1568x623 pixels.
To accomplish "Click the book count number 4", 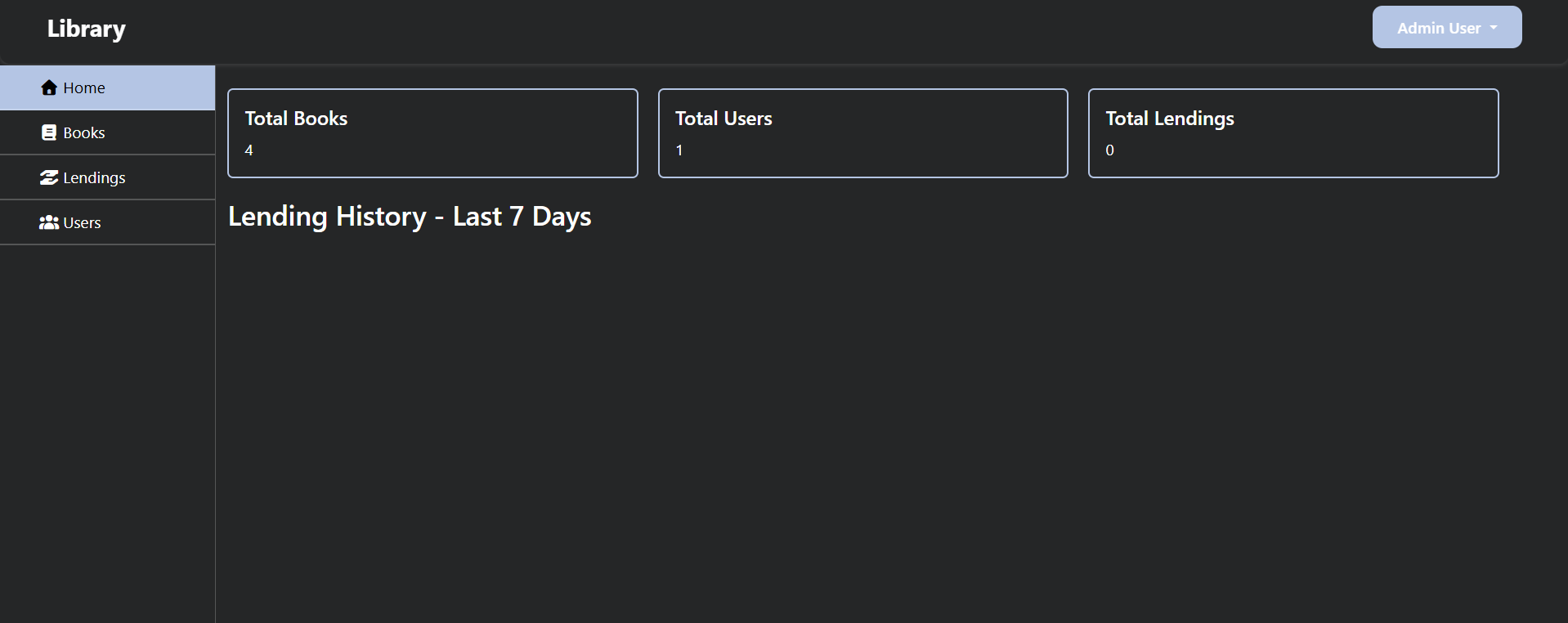I will click(x=249, y=150).
